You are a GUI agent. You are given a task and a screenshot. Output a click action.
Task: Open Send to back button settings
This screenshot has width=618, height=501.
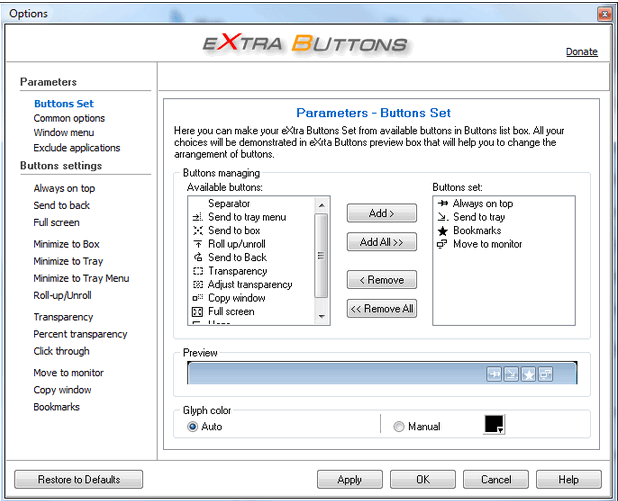tap(61, 205)
